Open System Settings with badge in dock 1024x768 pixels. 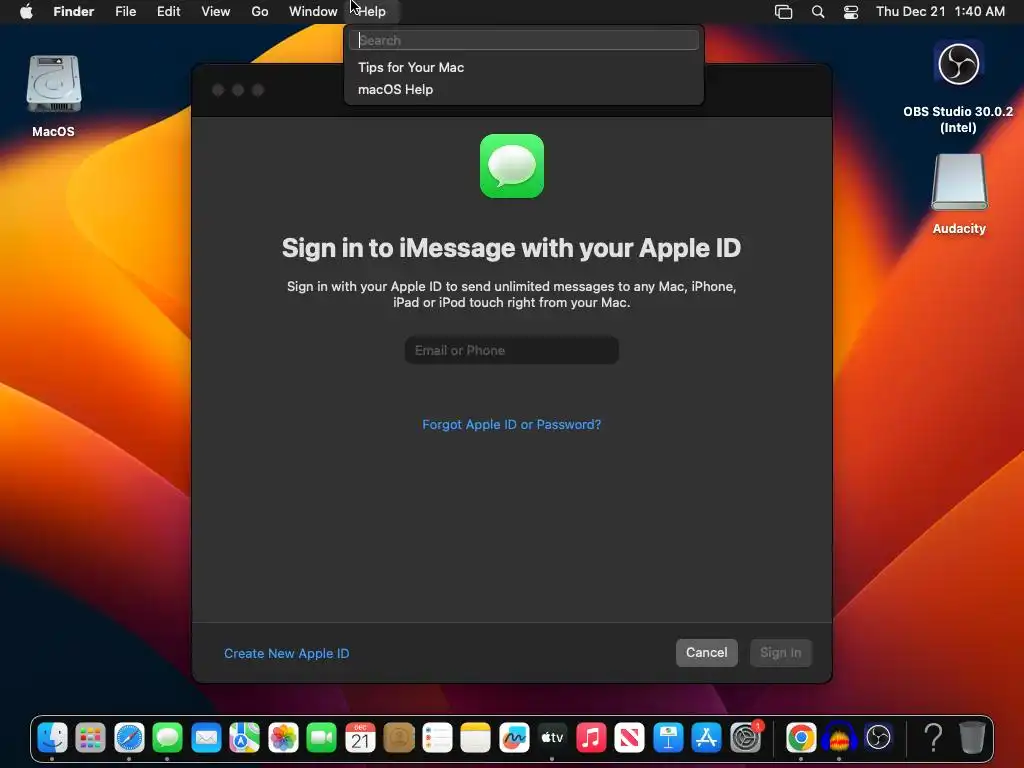pyautogui.click(x=746, y=738)
